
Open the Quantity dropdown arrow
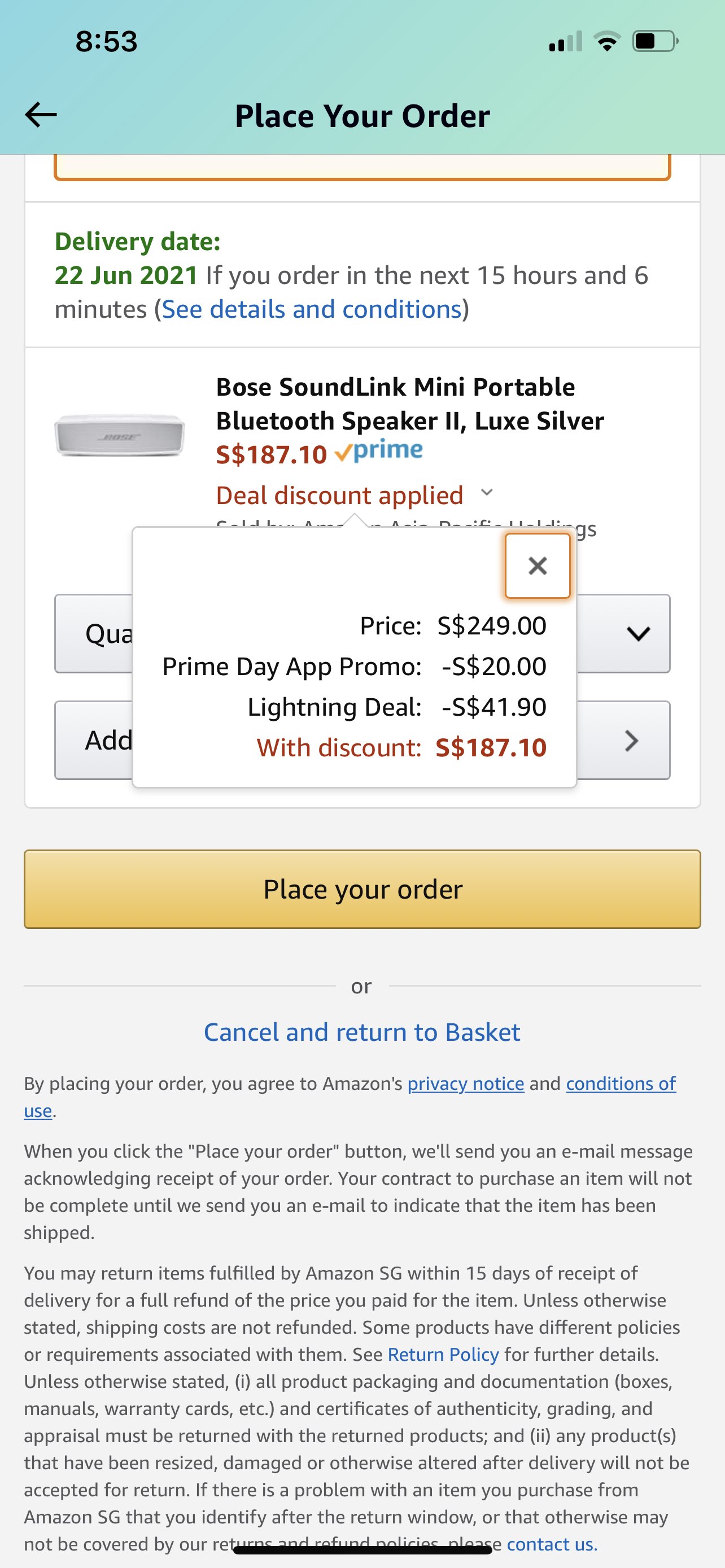(x=637, y=634)
